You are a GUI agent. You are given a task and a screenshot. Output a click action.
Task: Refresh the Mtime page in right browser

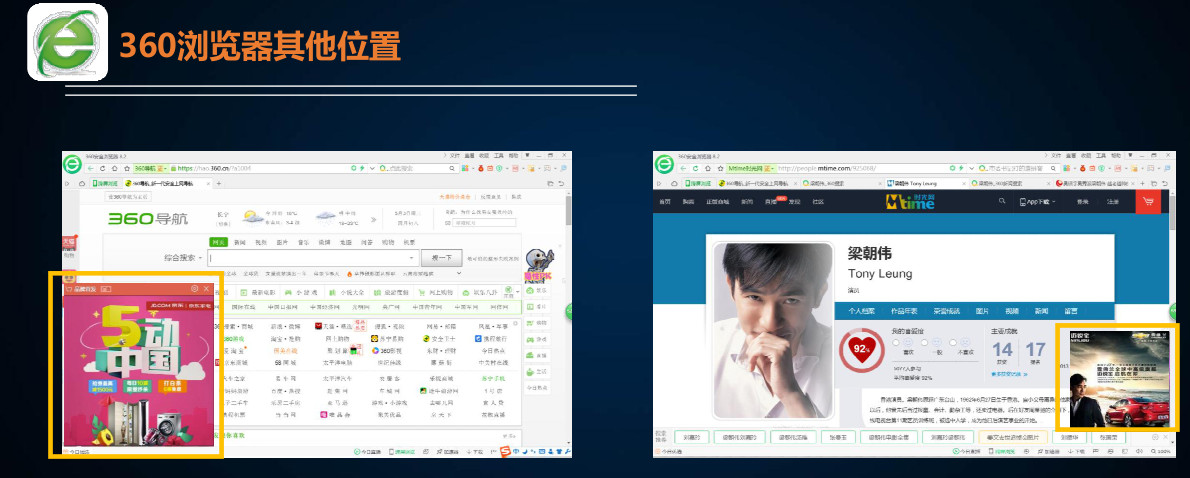coord(694,168)
